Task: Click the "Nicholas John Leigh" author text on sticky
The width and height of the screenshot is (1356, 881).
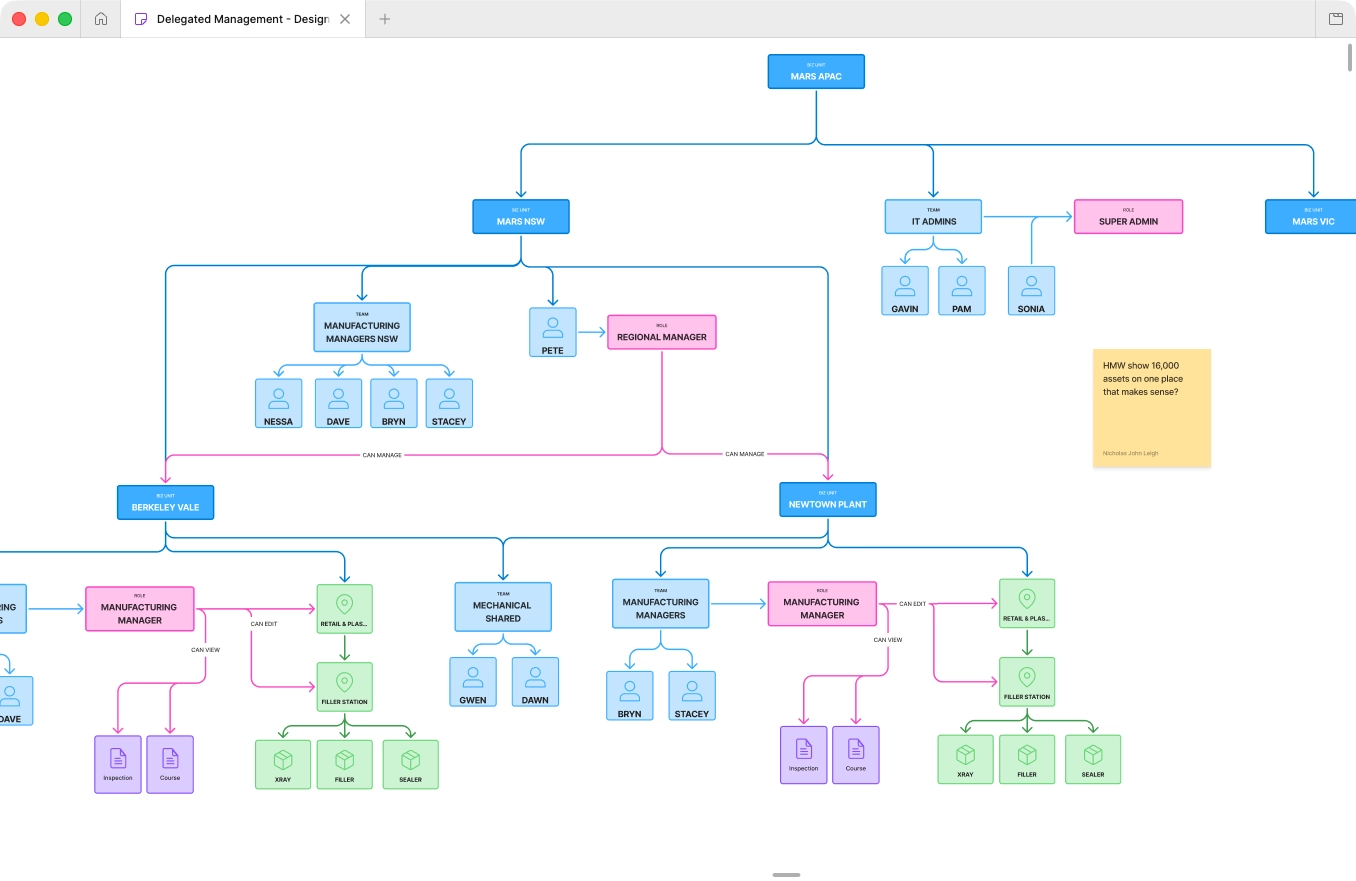Action: 1130,453
